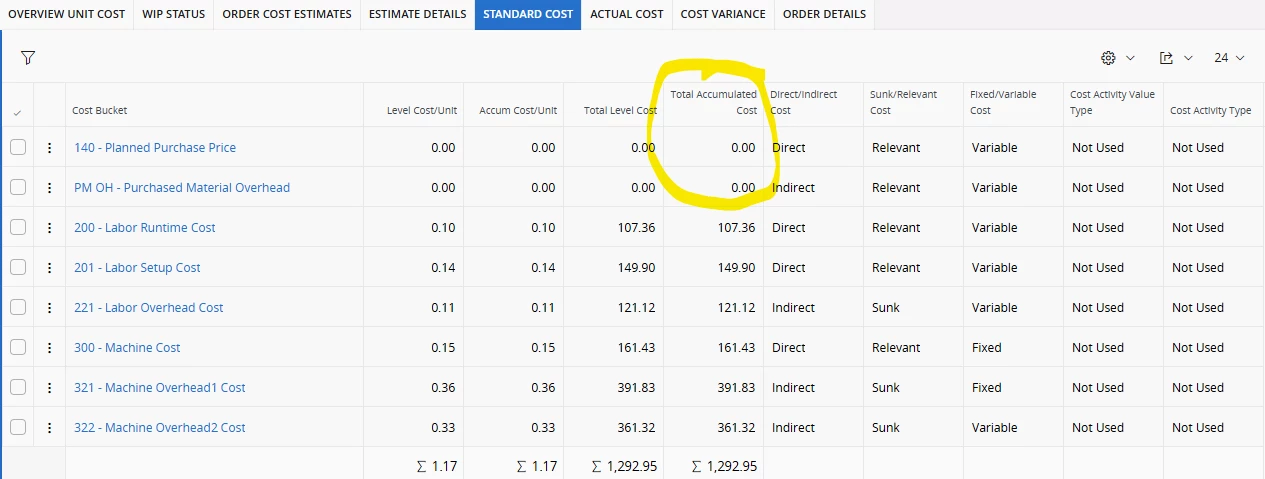Check the 201 - Labor Setup Cost row
Viewport: 1265px width, 479px height.
click(x=18, y=267)
